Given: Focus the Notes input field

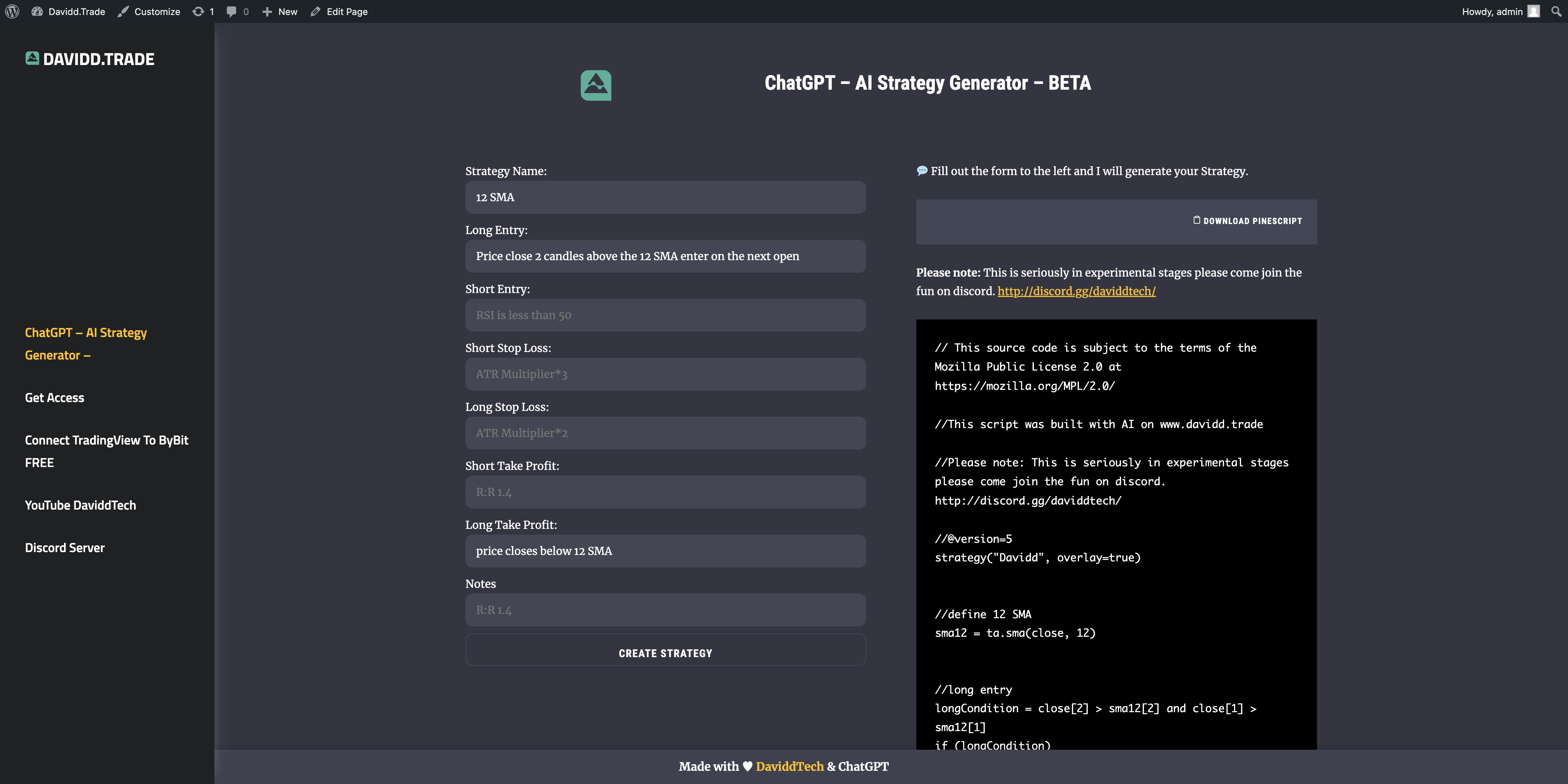Looking at the screenshot, I should [x=665, y=610].
